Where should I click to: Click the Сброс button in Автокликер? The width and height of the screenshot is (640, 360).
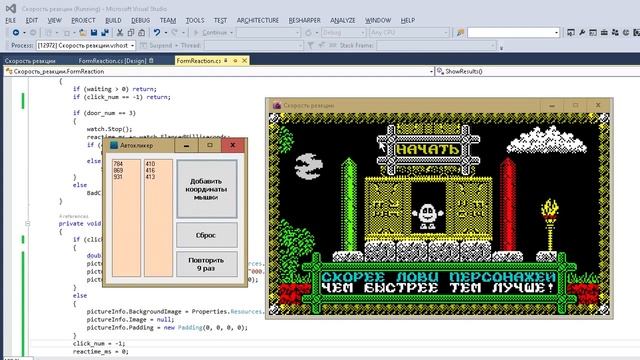tap(207, 235)
